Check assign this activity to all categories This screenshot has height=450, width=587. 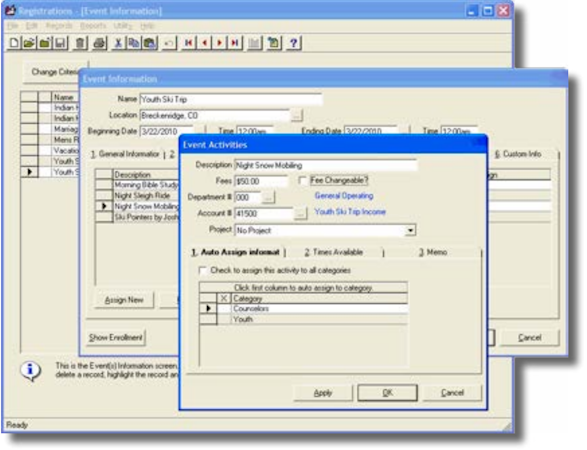[203, 270]
